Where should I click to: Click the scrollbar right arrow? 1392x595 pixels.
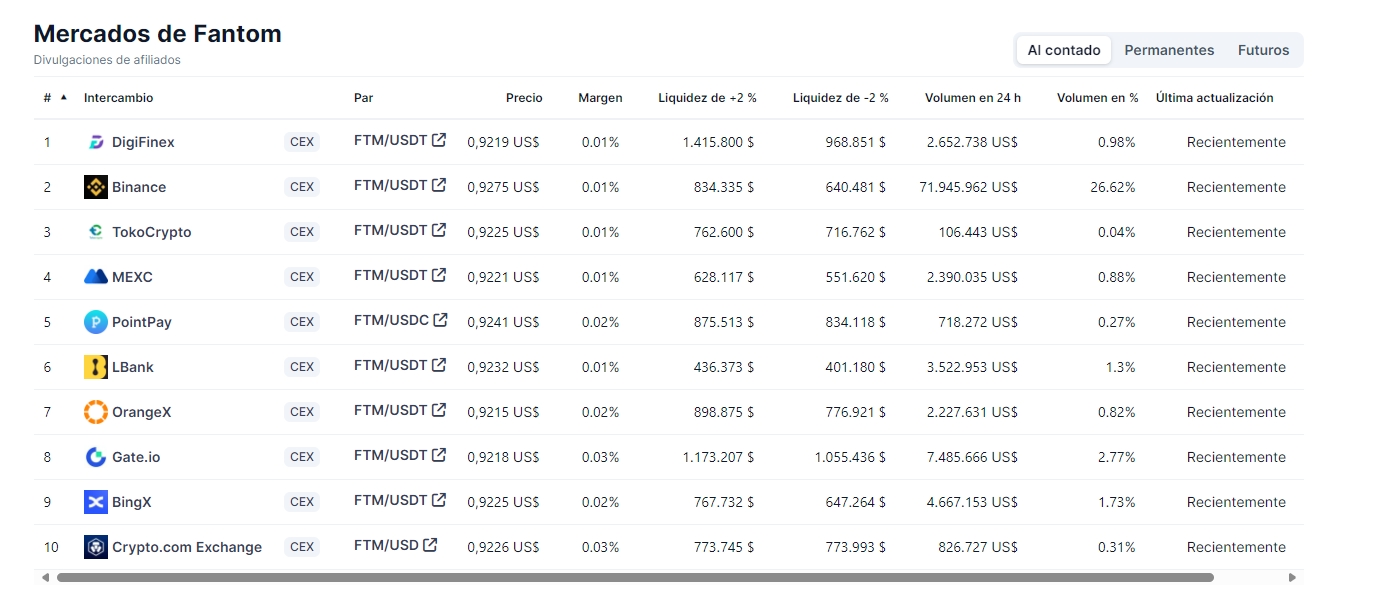pos(1292,577)
